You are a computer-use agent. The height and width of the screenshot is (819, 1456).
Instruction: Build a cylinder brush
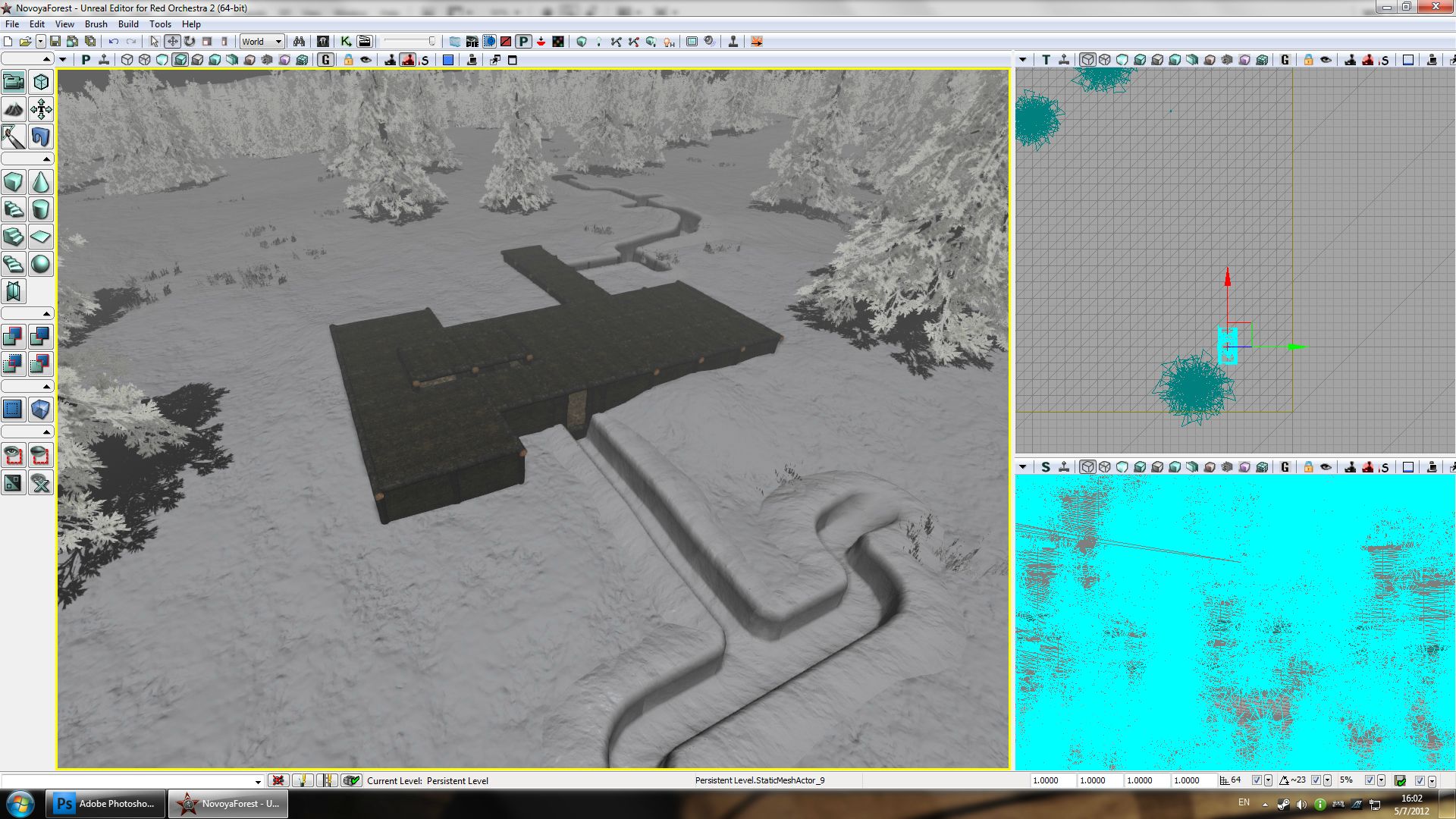[41, 209]
